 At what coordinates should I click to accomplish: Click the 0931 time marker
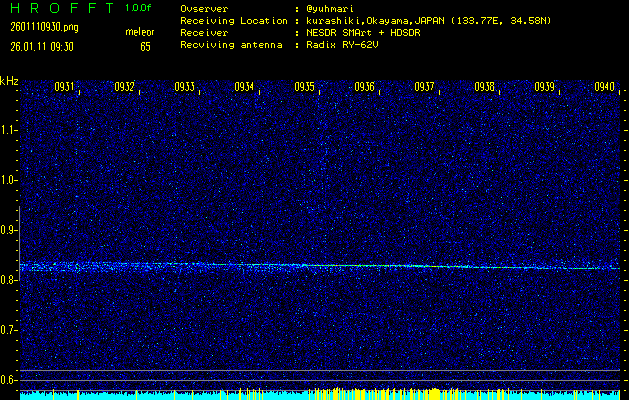(64, 87)
